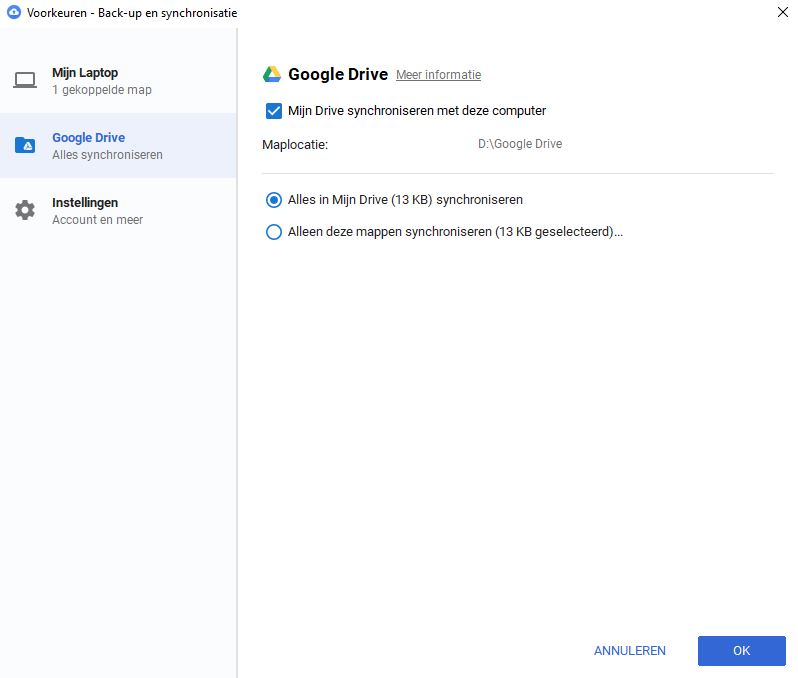Switch to the Instellingen tab
Image resolution: width=798 pixels, height=678 pixels.
coord(85,203)
